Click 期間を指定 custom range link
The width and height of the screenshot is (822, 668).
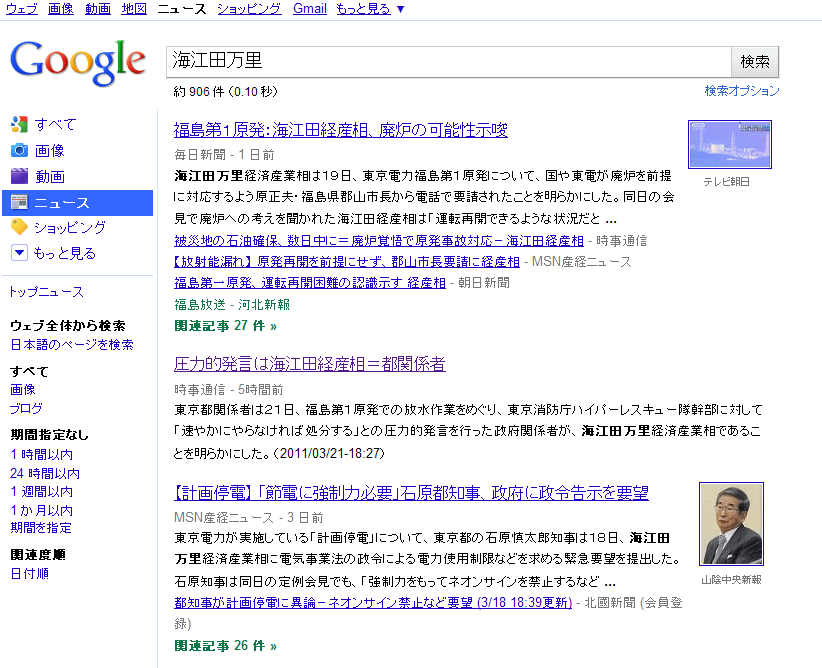click(x=41, y=527)
